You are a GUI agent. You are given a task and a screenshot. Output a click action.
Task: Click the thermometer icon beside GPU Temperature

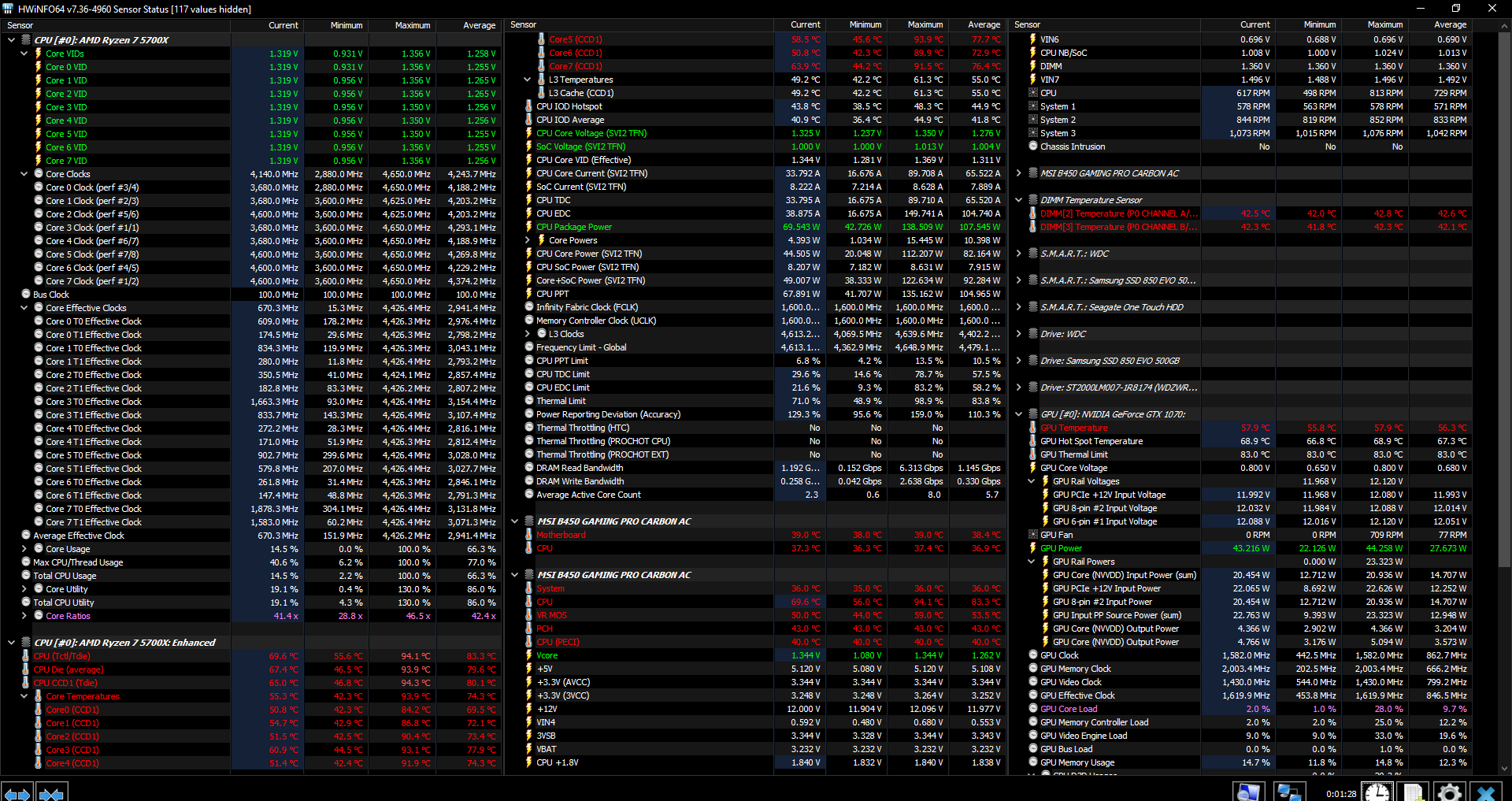tap(1032, 428)
